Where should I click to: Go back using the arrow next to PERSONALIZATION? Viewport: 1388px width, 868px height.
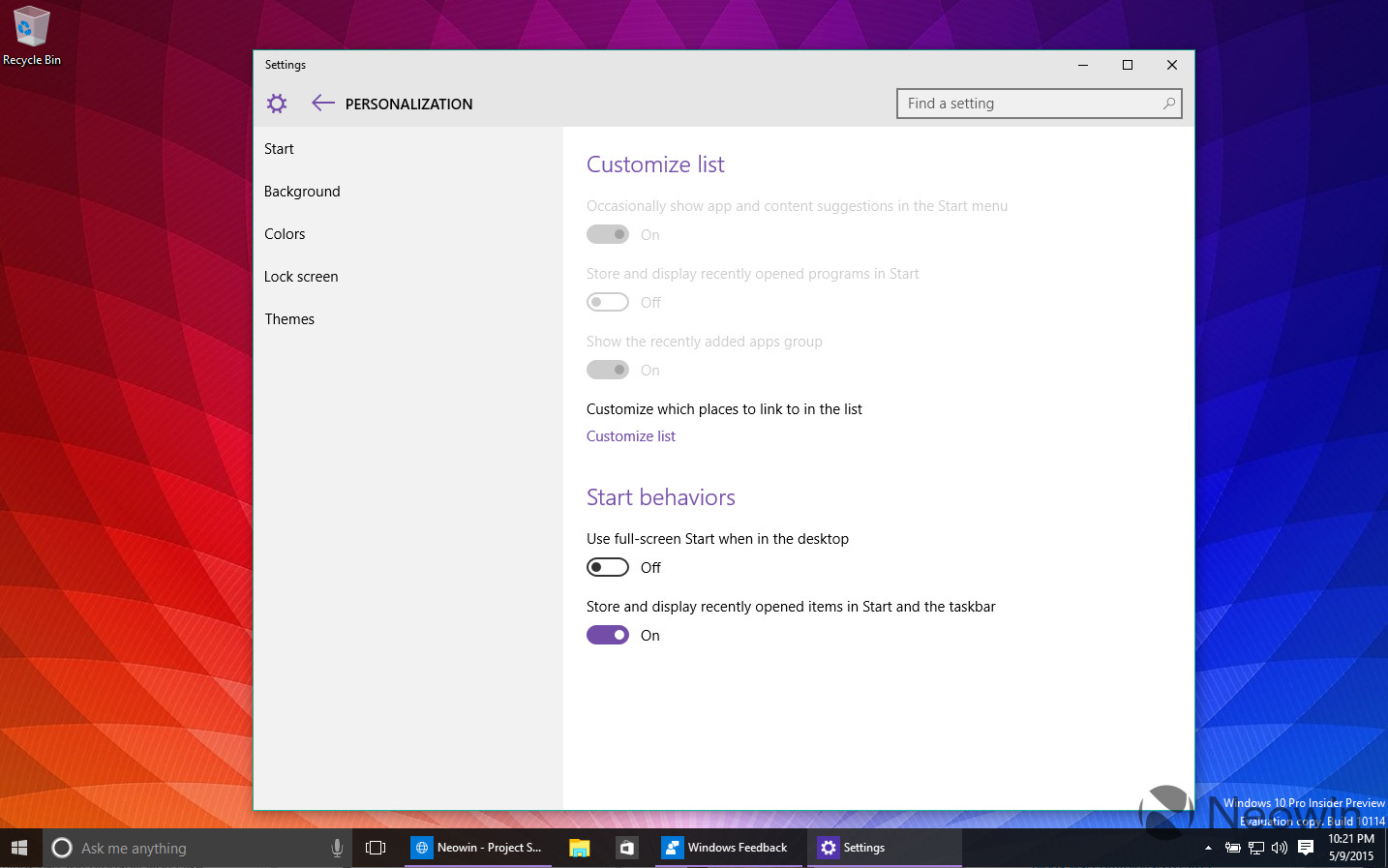click(x=322, y=104)
